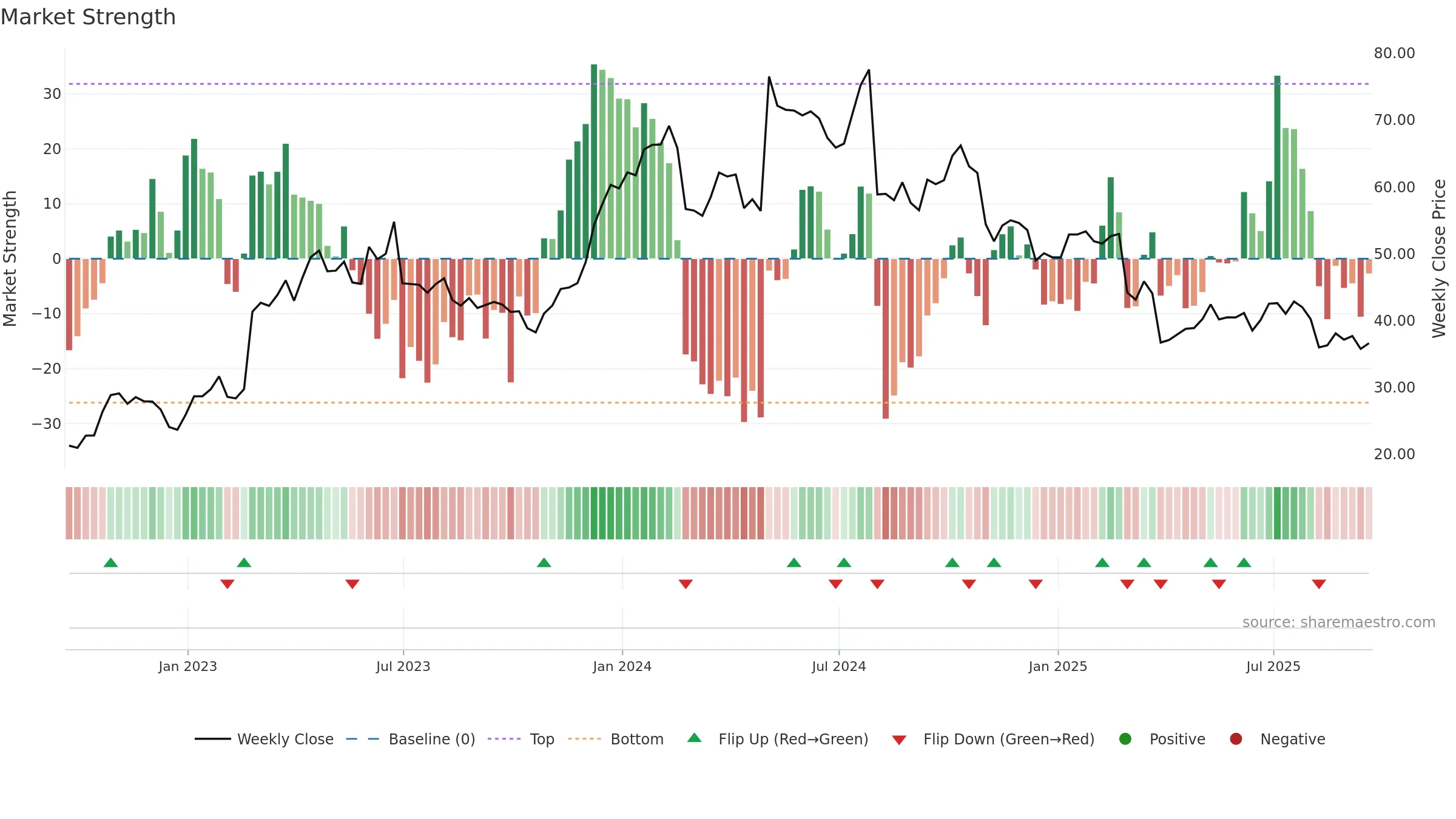
Task: Click the 50.00 price axis label
Action: [1395, 254]
